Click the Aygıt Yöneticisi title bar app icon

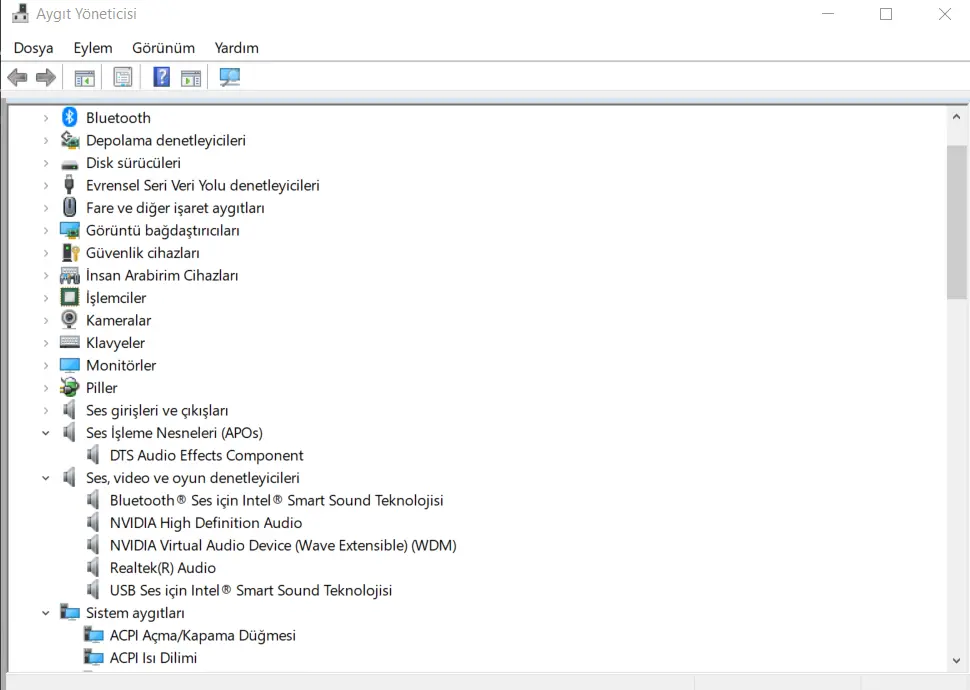pos(20,13)
